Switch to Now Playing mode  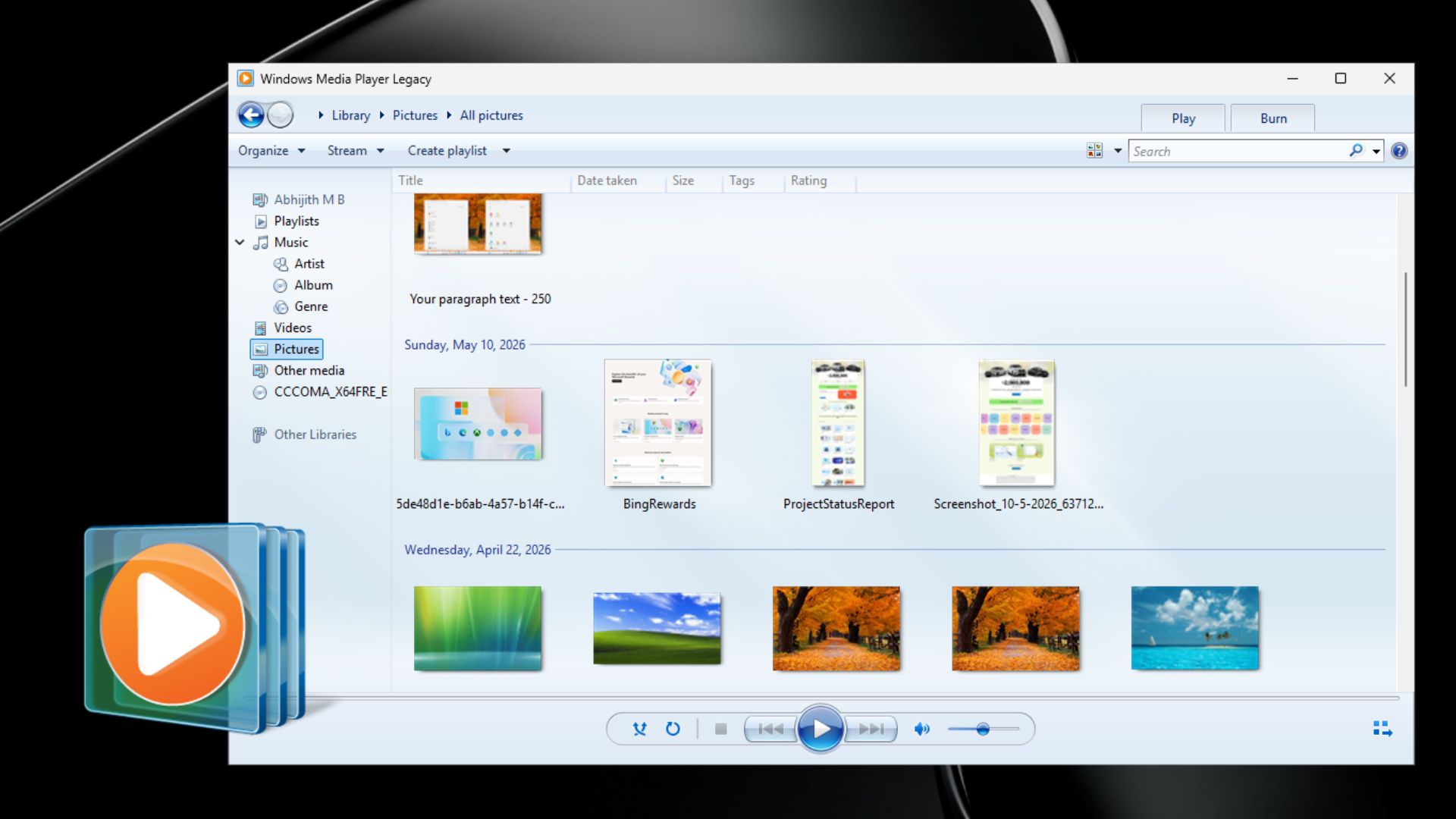coord(1382,729)
